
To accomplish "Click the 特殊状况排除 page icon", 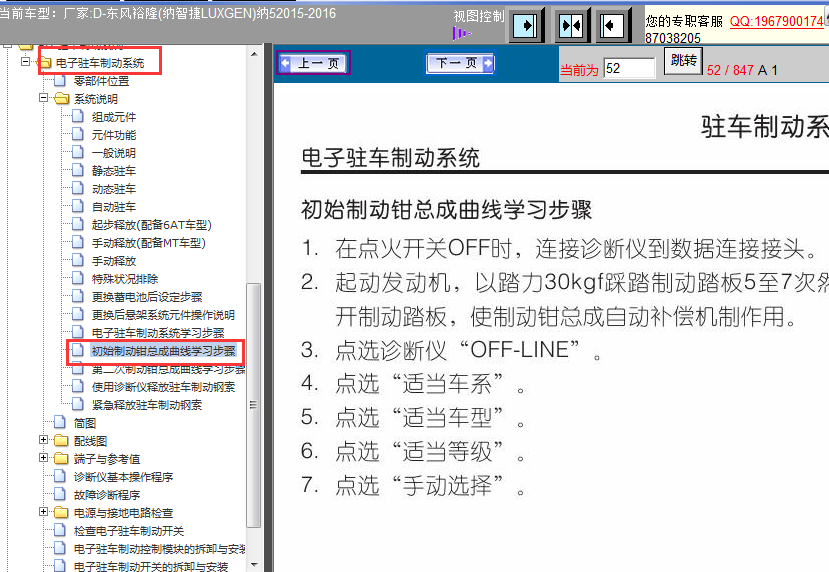I will [78, 278].
